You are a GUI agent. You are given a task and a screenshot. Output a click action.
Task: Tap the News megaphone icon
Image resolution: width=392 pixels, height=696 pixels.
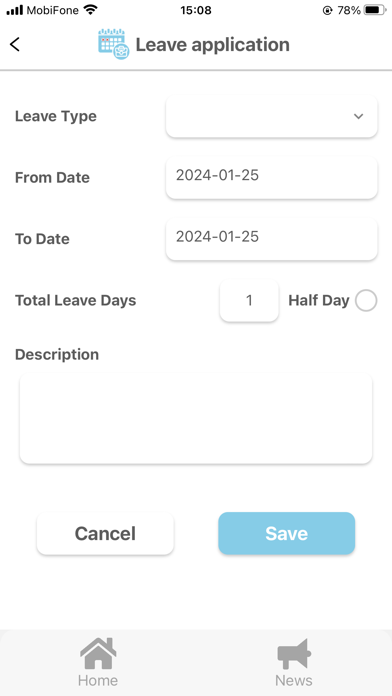[x=294, y=653]
